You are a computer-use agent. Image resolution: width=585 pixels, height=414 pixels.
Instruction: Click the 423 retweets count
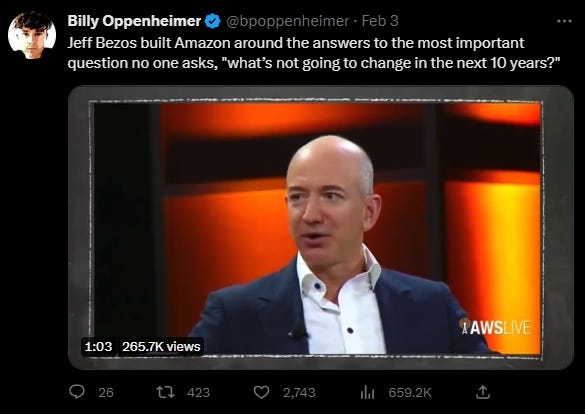click(198, 392)
